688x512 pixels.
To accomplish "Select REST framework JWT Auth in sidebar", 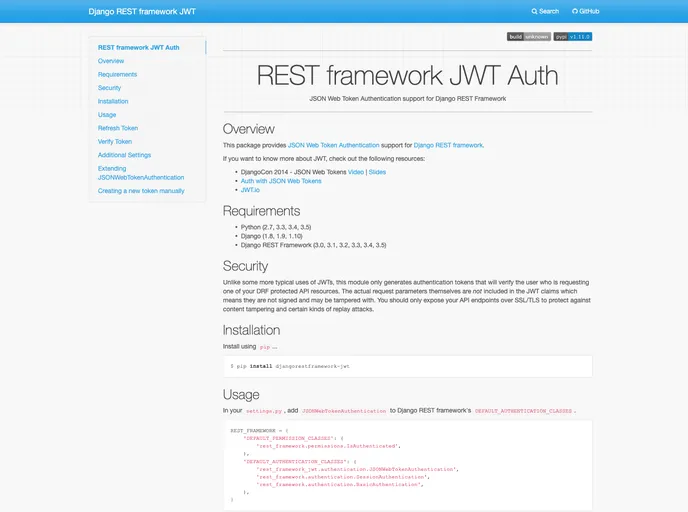I will click(x=139, y=47).
